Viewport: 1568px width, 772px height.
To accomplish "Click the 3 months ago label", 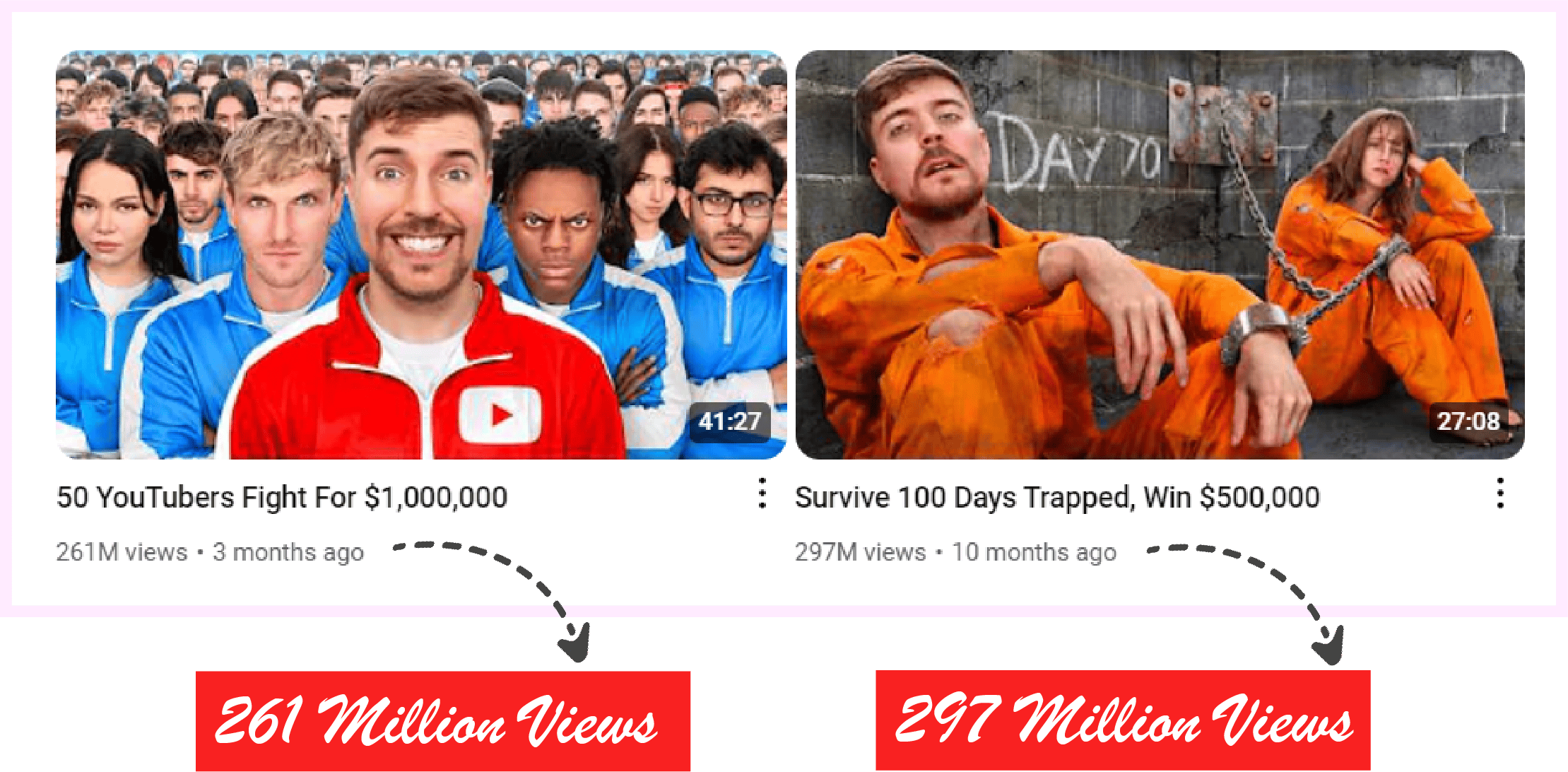I will click(x=288, y=552).
